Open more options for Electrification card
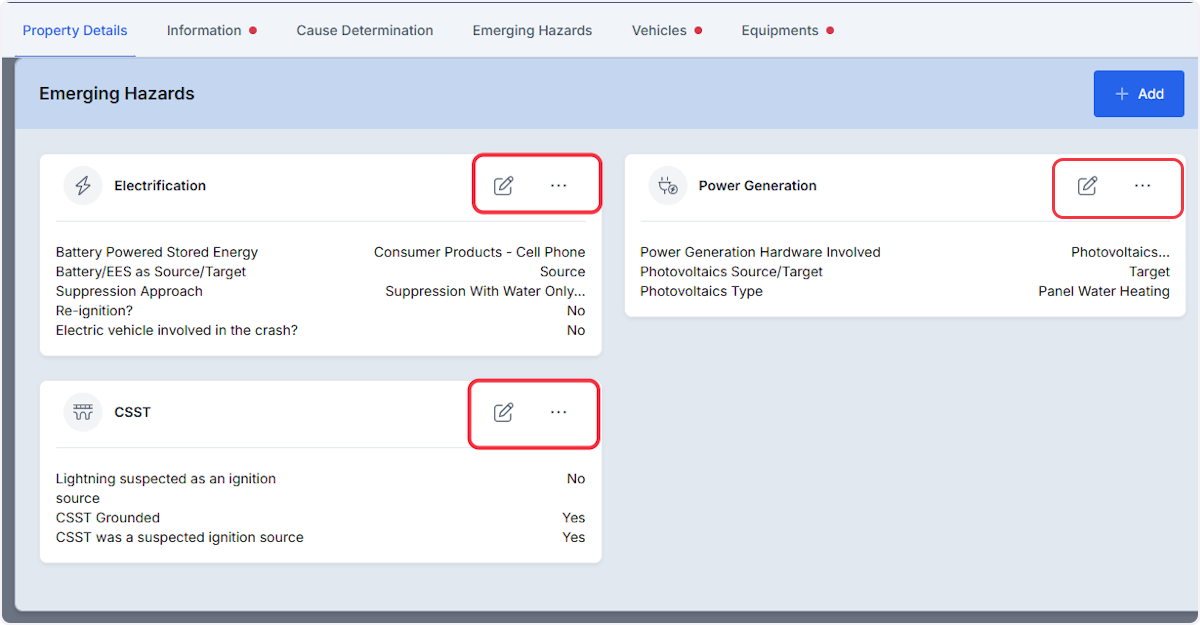The height and width of the screenshot is (625, 1200). (x=559, y=186)
